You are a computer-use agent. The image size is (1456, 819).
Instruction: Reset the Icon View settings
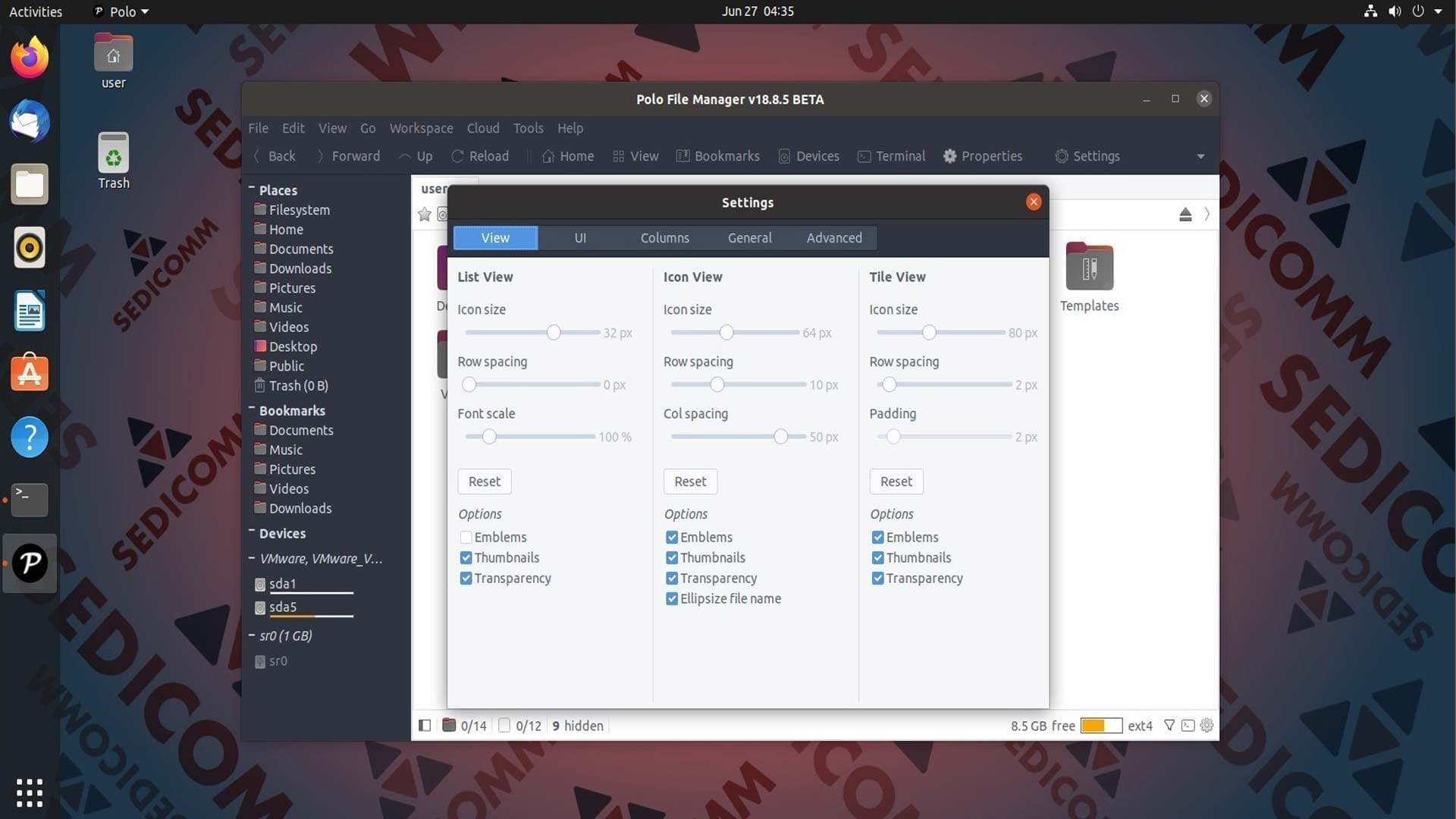690,482
